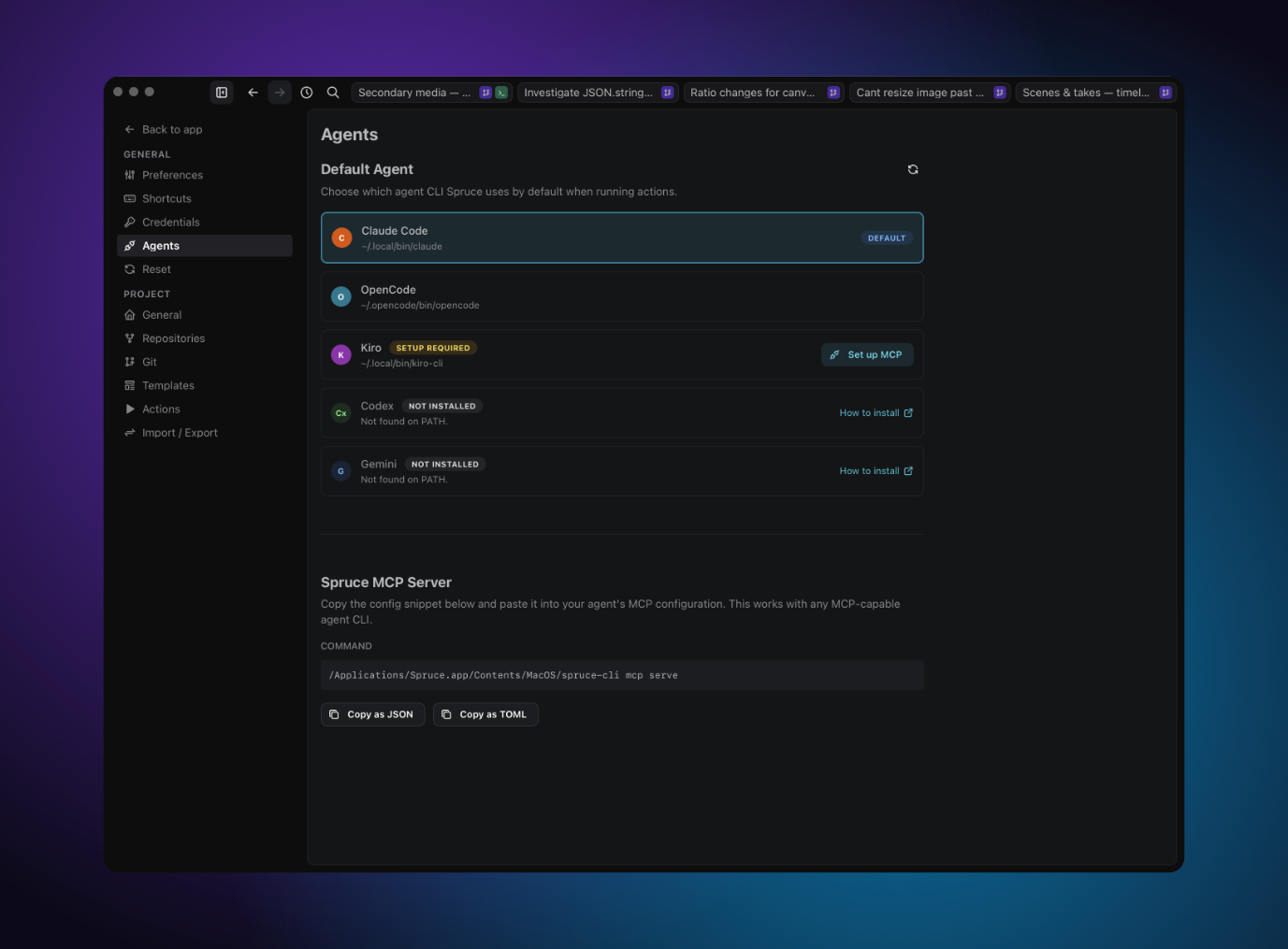Viewport: 1288px width, 949px height.
Task: Click Copy as JSON button
Action: tap(373, 714)
